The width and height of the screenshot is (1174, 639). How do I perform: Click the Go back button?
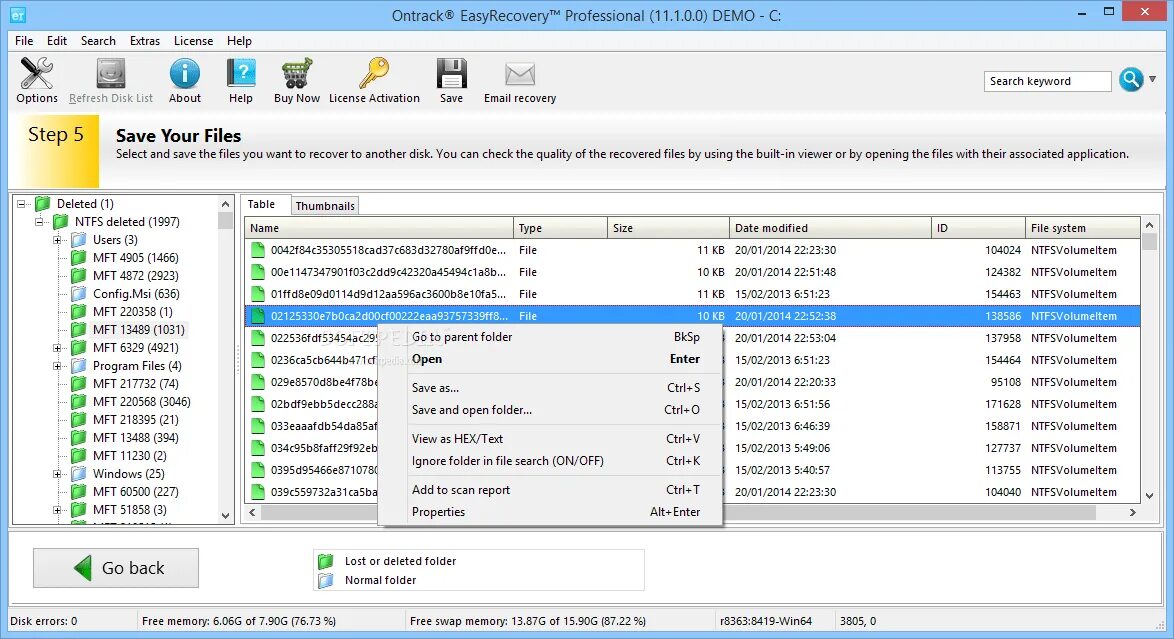116,568
